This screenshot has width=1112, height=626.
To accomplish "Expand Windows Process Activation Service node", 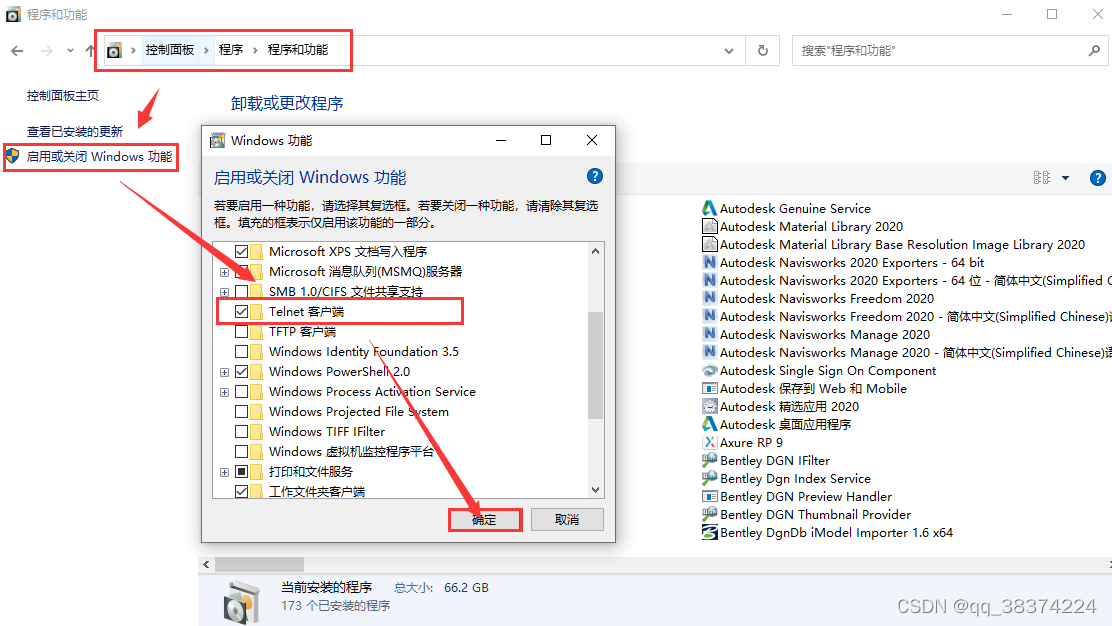I will pos(224,392).
